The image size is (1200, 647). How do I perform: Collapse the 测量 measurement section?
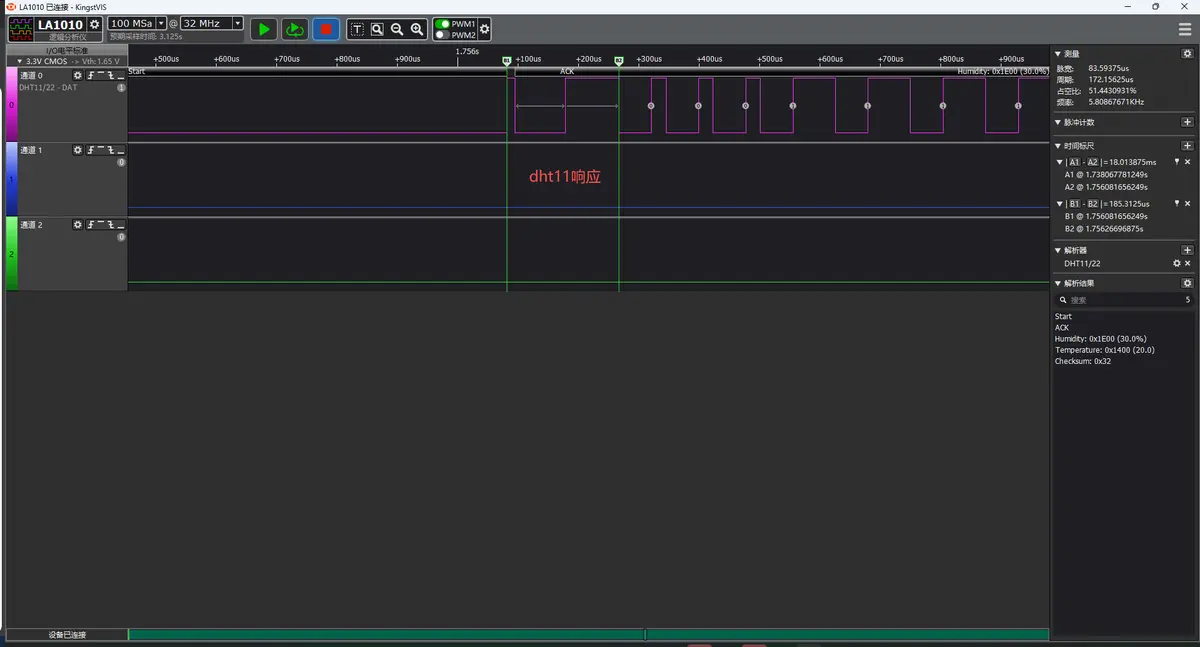coord(1058,53)
